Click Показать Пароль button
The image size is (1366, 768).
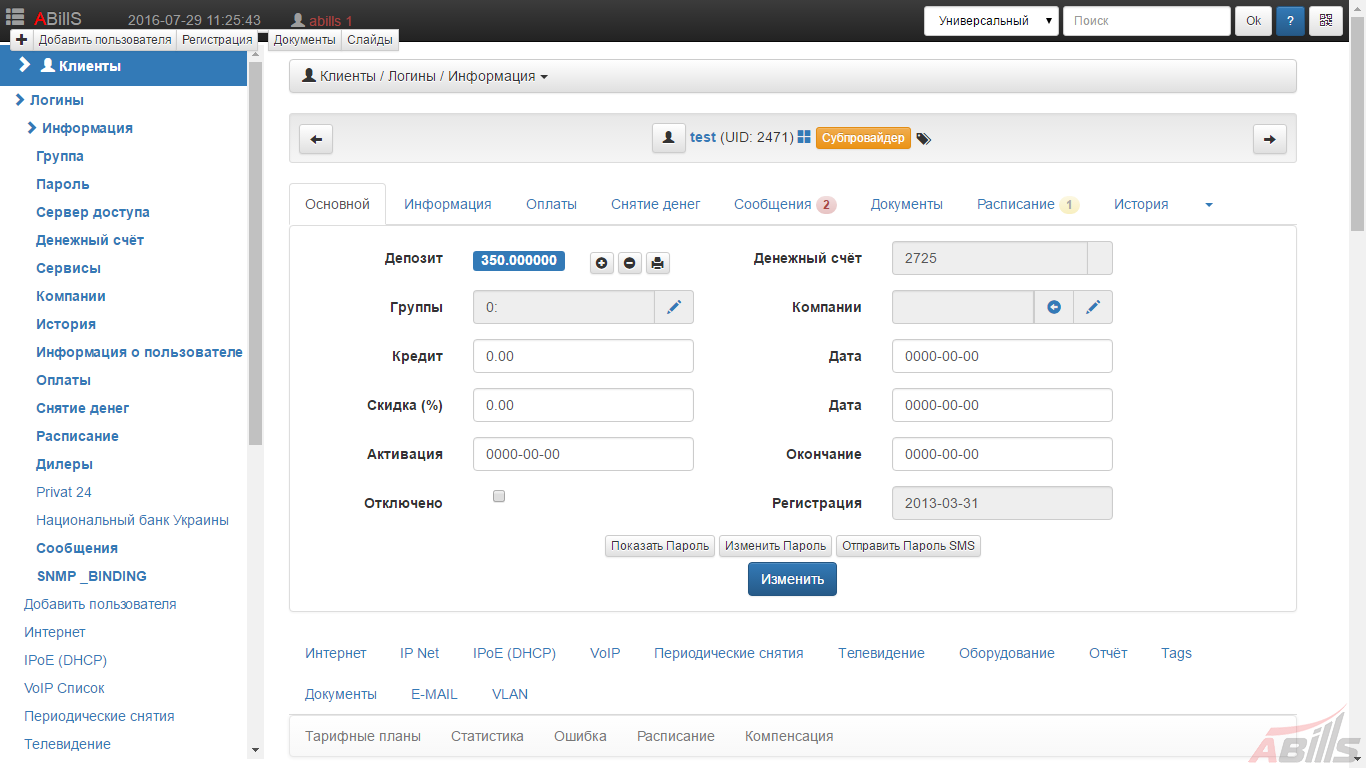point(660,546)
